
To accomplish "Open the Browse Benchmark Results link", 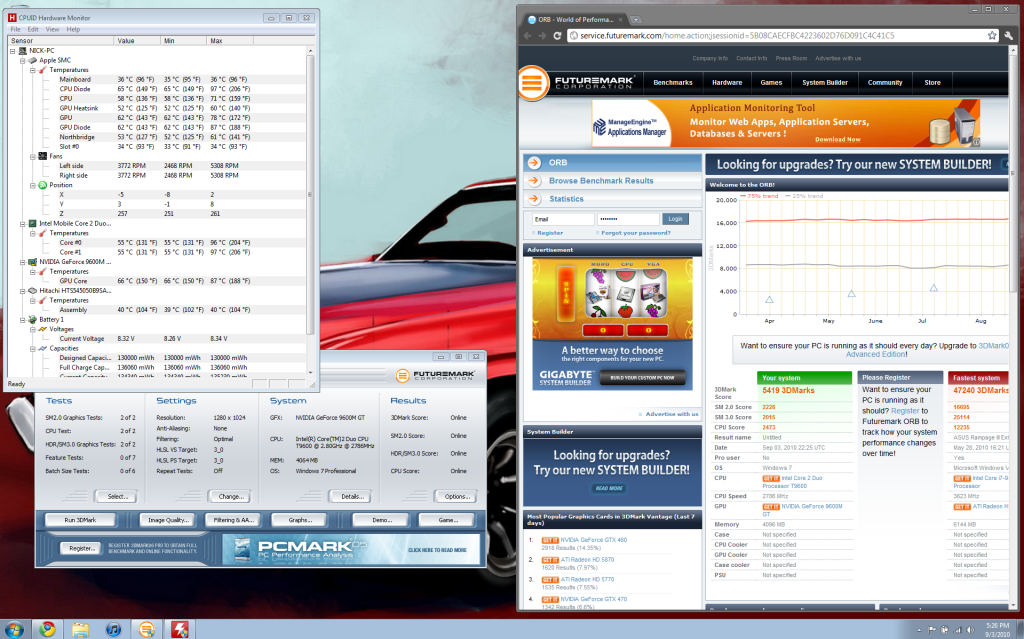I will click(601, 181).
